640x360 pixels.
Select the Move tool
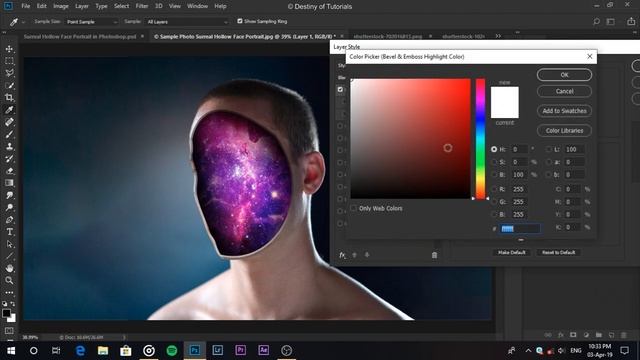pos(9,49)
